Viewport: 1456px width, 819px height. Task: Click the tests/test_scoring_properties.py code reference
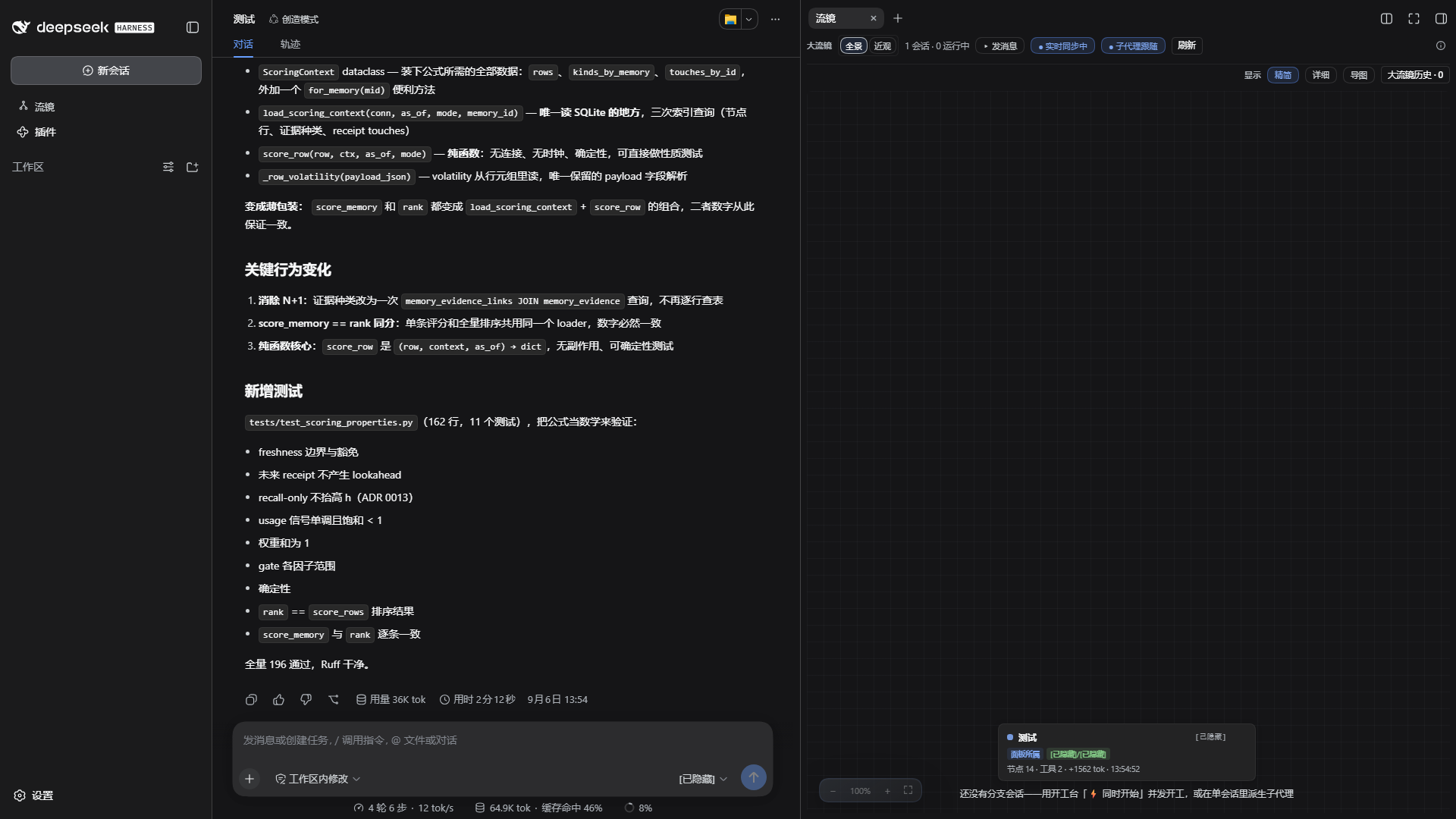coord(331,422)
